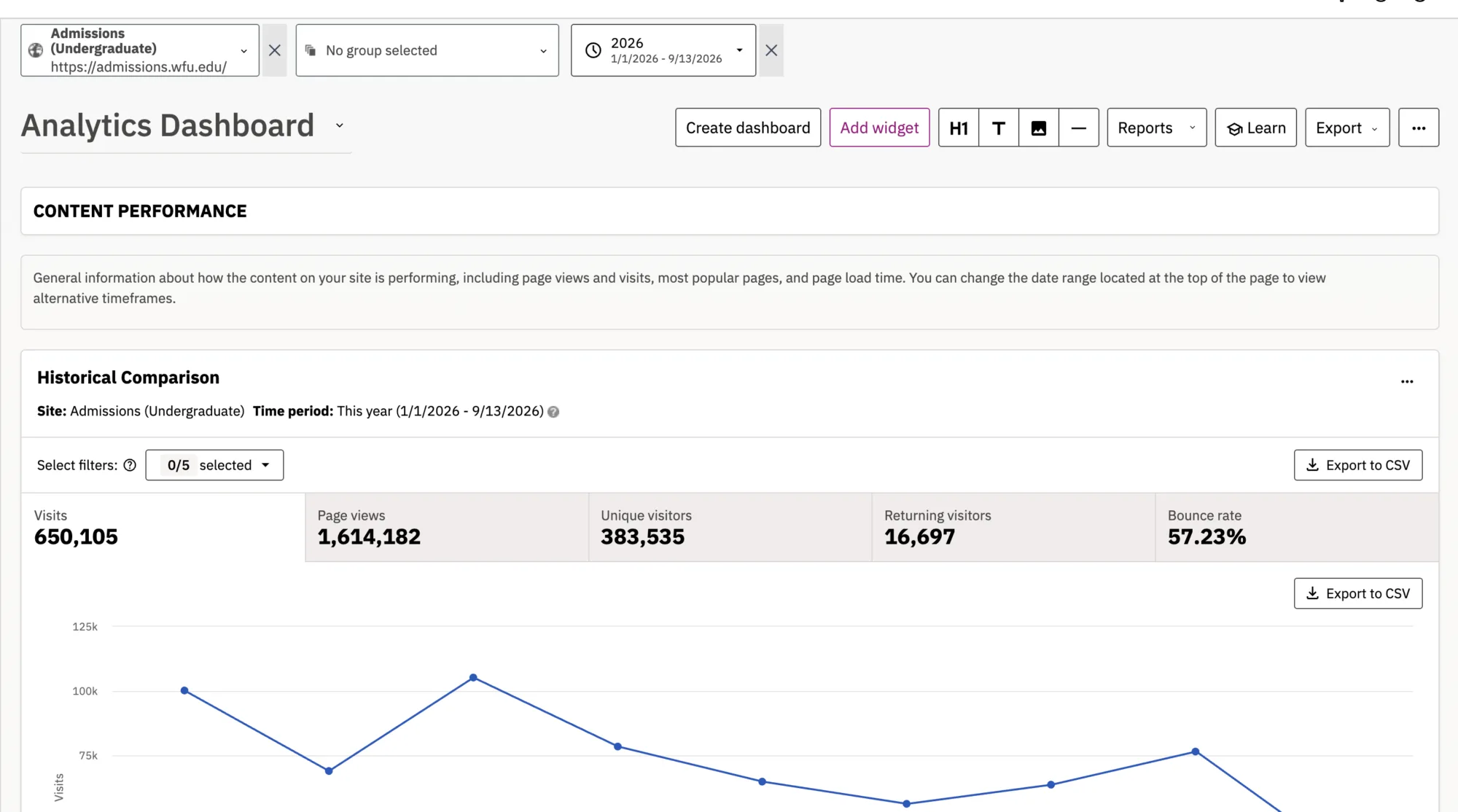Open the Export dropdown menu
This screenshot has width=1458, height=812.
[x=1347, y=128]
